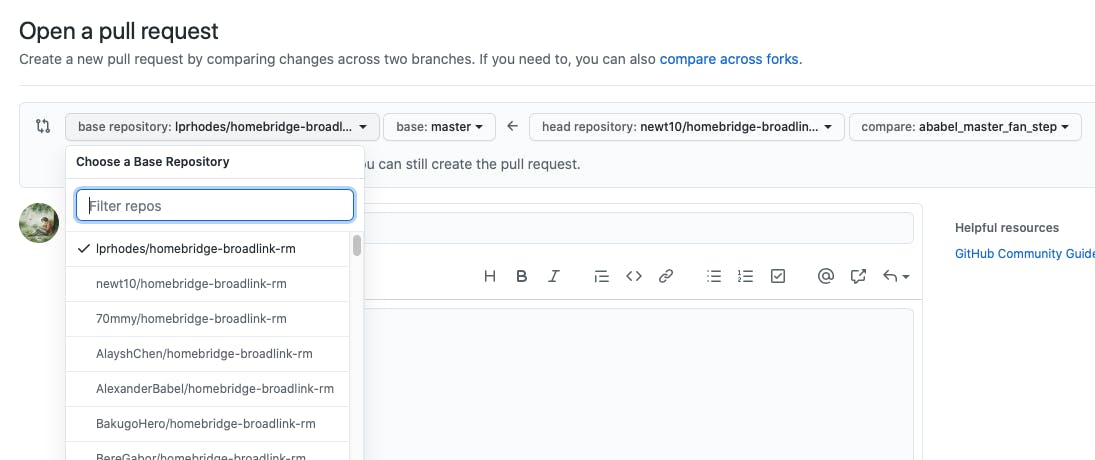
Task: Open the GitHub Community Guide link
Action: [1024, 253]
